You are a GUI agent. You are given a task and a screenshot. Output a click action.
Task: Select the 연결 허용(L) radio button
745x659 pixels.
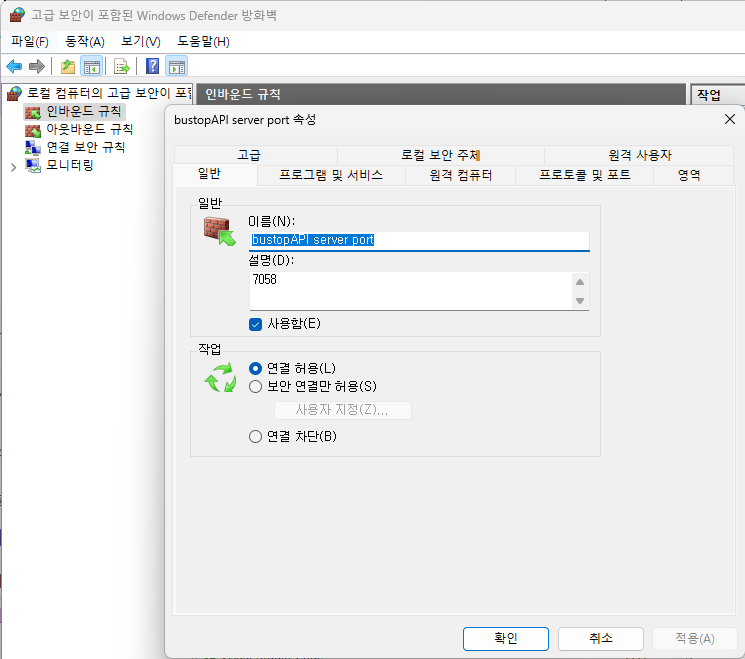tap(255, 368)
